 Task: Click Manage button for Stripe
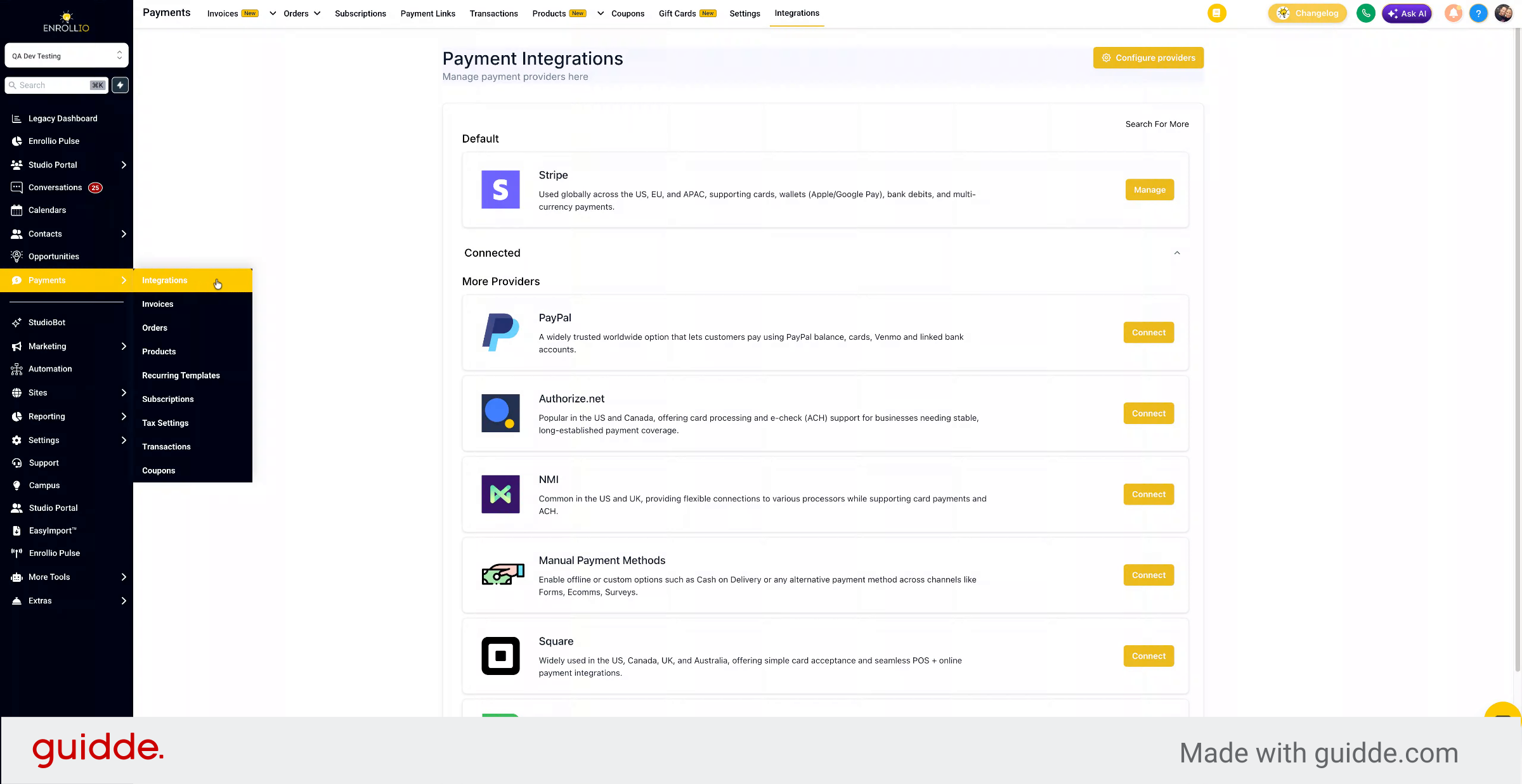(x=1150, y=190)
